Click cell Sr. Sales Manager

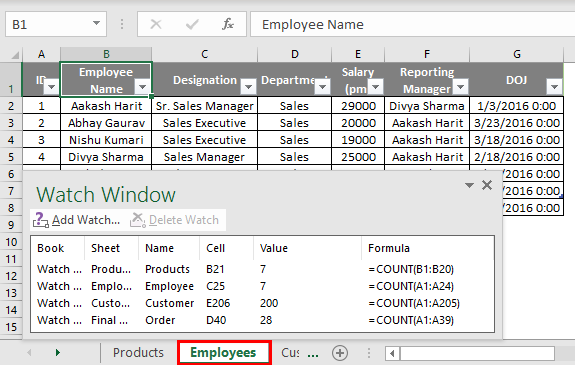pos(205,106)
